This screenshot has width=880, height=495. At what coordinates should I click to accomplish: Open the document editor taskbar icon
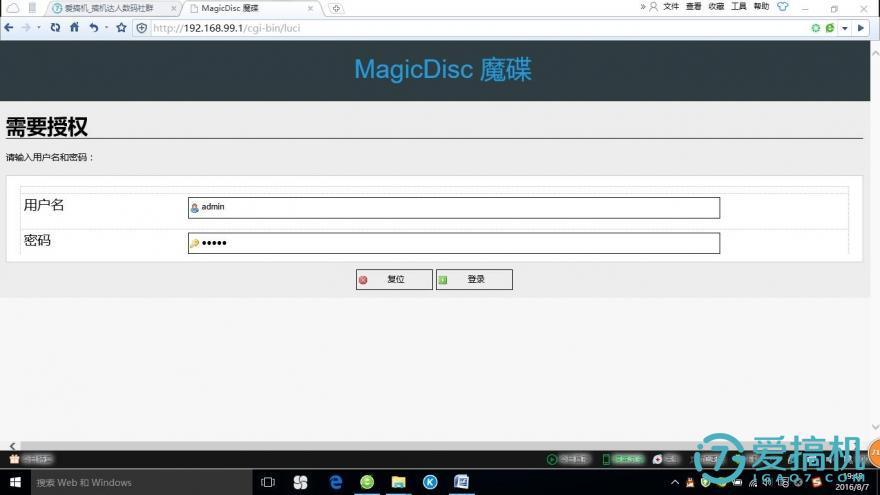pyautogui.click(x=461, y=482)
